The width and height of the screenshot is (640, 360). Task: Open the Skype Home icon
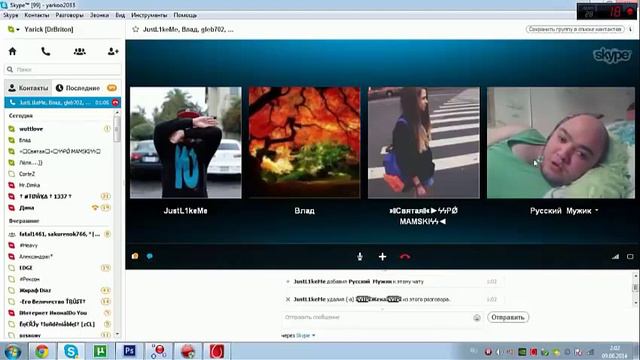pyautogui.click(x=12, y=51)
